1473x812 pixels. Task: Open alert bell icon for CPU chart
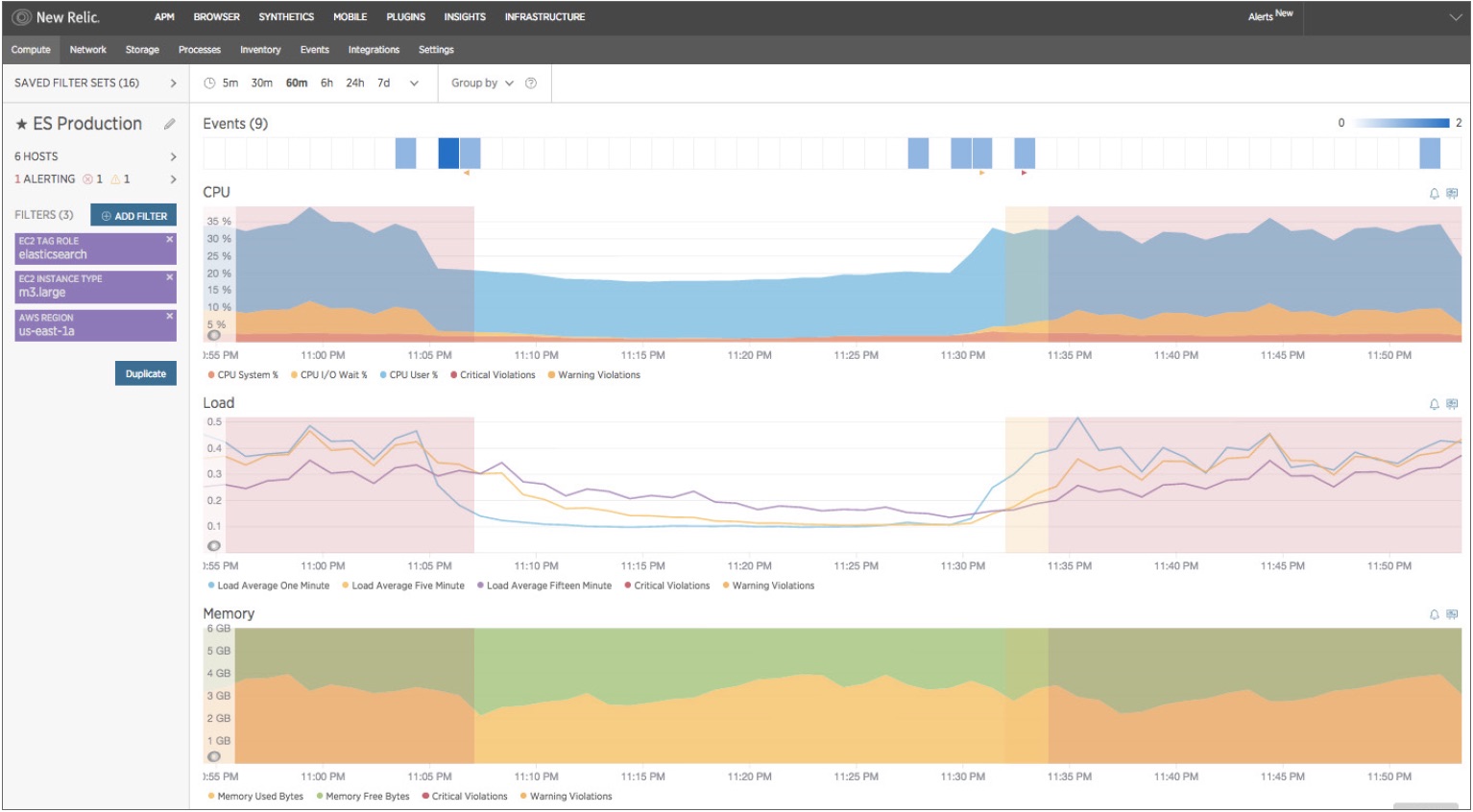1435,194
